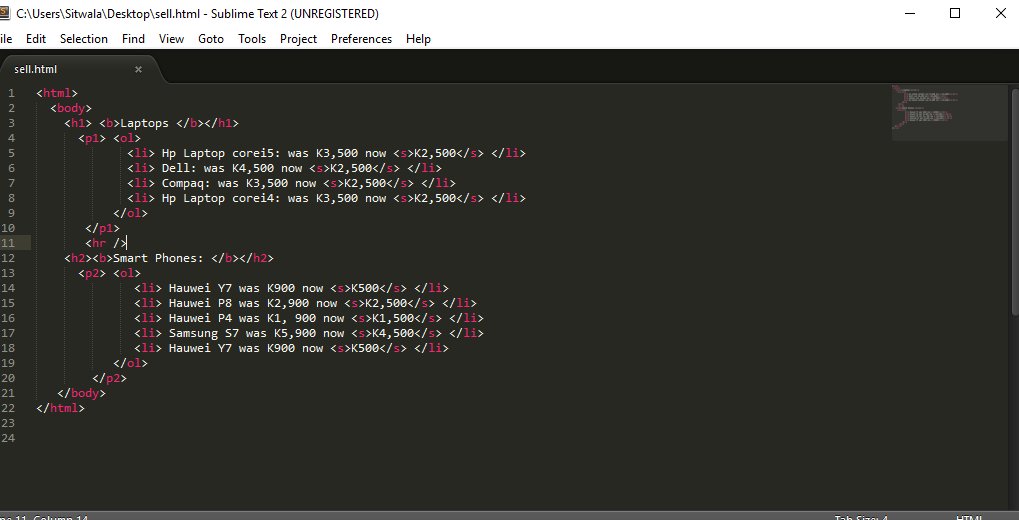This screenshot has width=1019, height=520.
Task: Click the Hp Laptop corei4 line
Action: tap(326, 198)
